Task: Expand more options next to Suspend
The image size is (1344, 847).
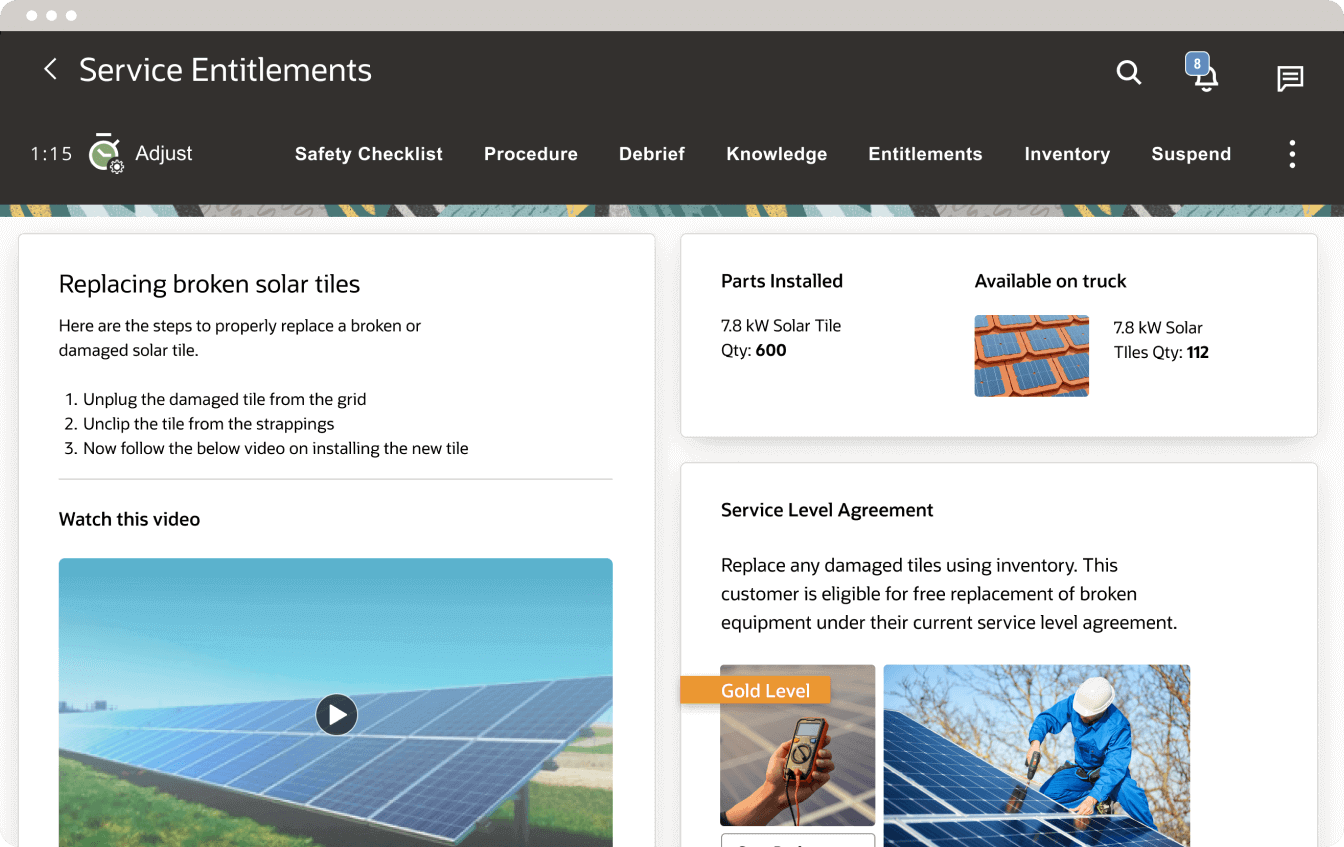Action: pyautogui.click(x=1292, y=153)
